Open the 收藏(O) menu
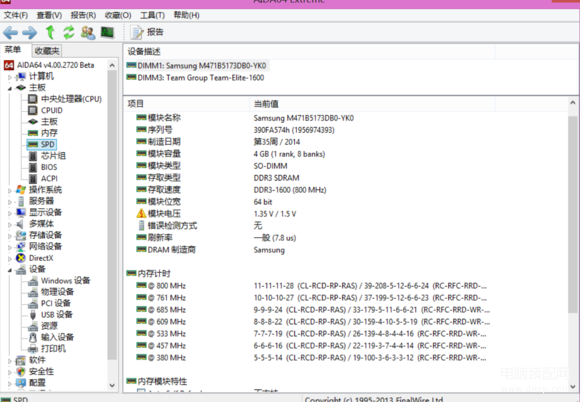The height and width of the screenshot is (402, 580). coord(118,15)
